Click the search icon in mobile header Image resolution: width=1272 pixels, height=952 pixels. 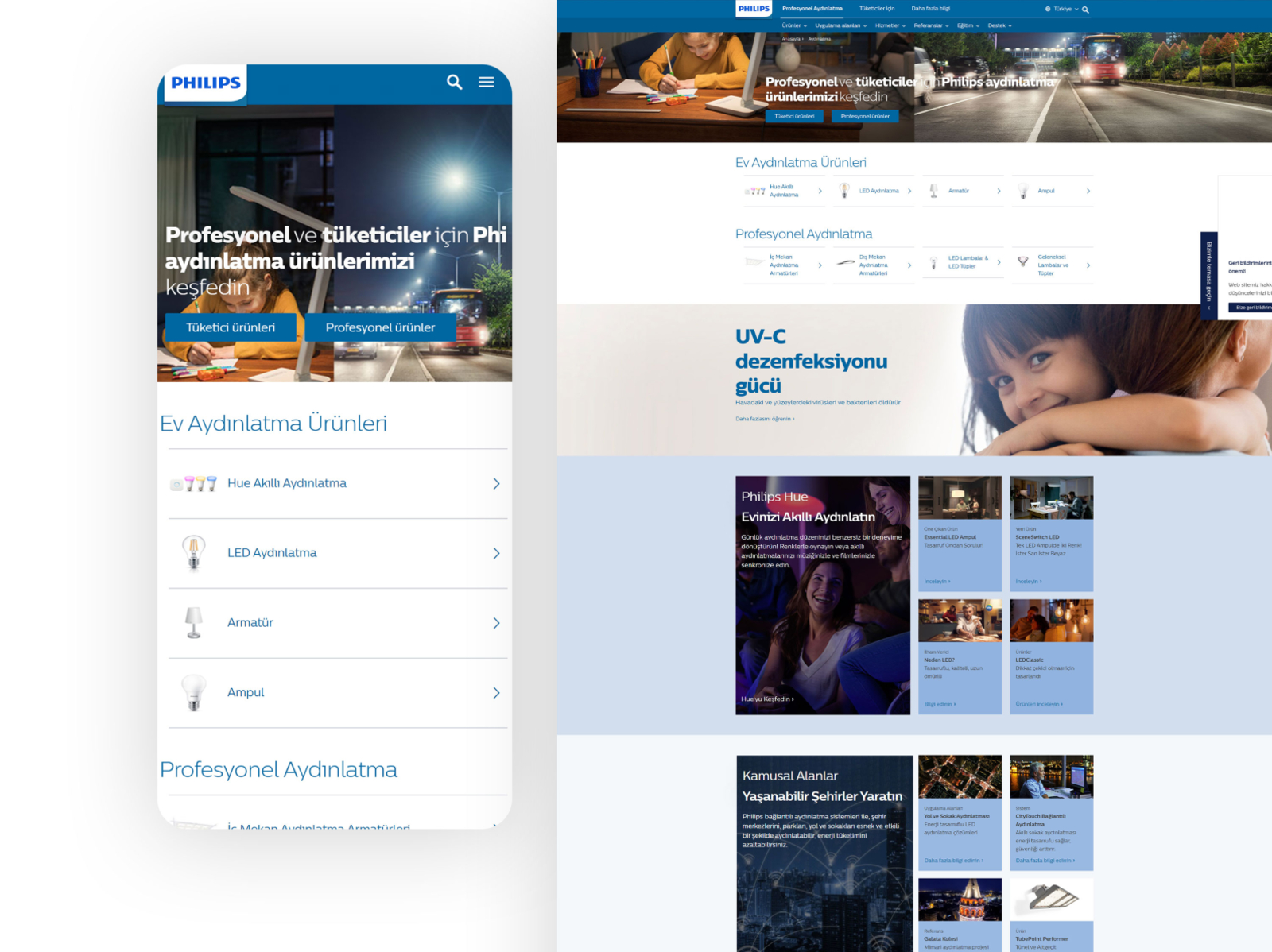[x=454, y=82]
